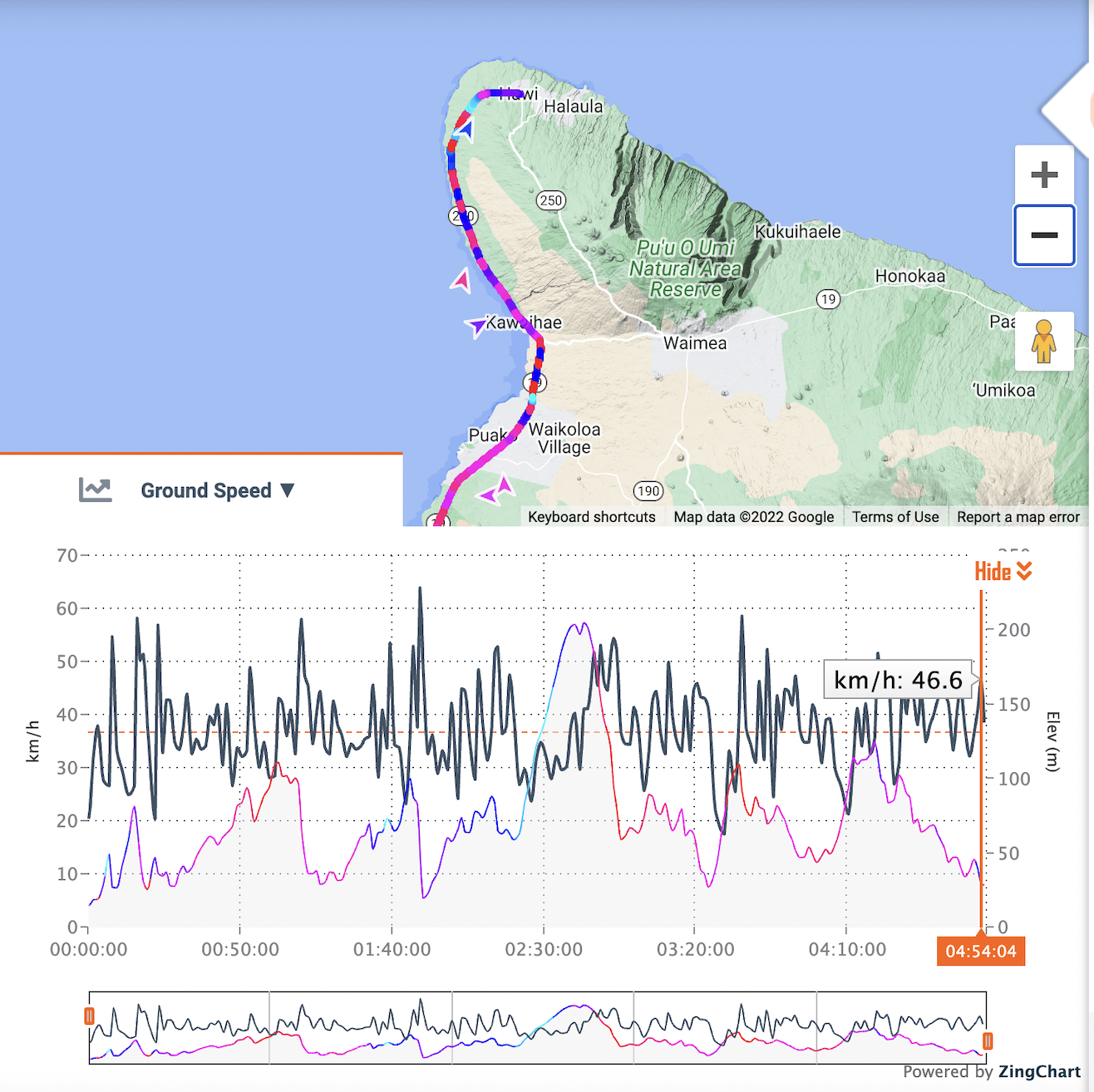Open Google's Terms of Use link
Image resolution: width=1094 pixels, height=1092 pixels.
[x=895, y=516]
